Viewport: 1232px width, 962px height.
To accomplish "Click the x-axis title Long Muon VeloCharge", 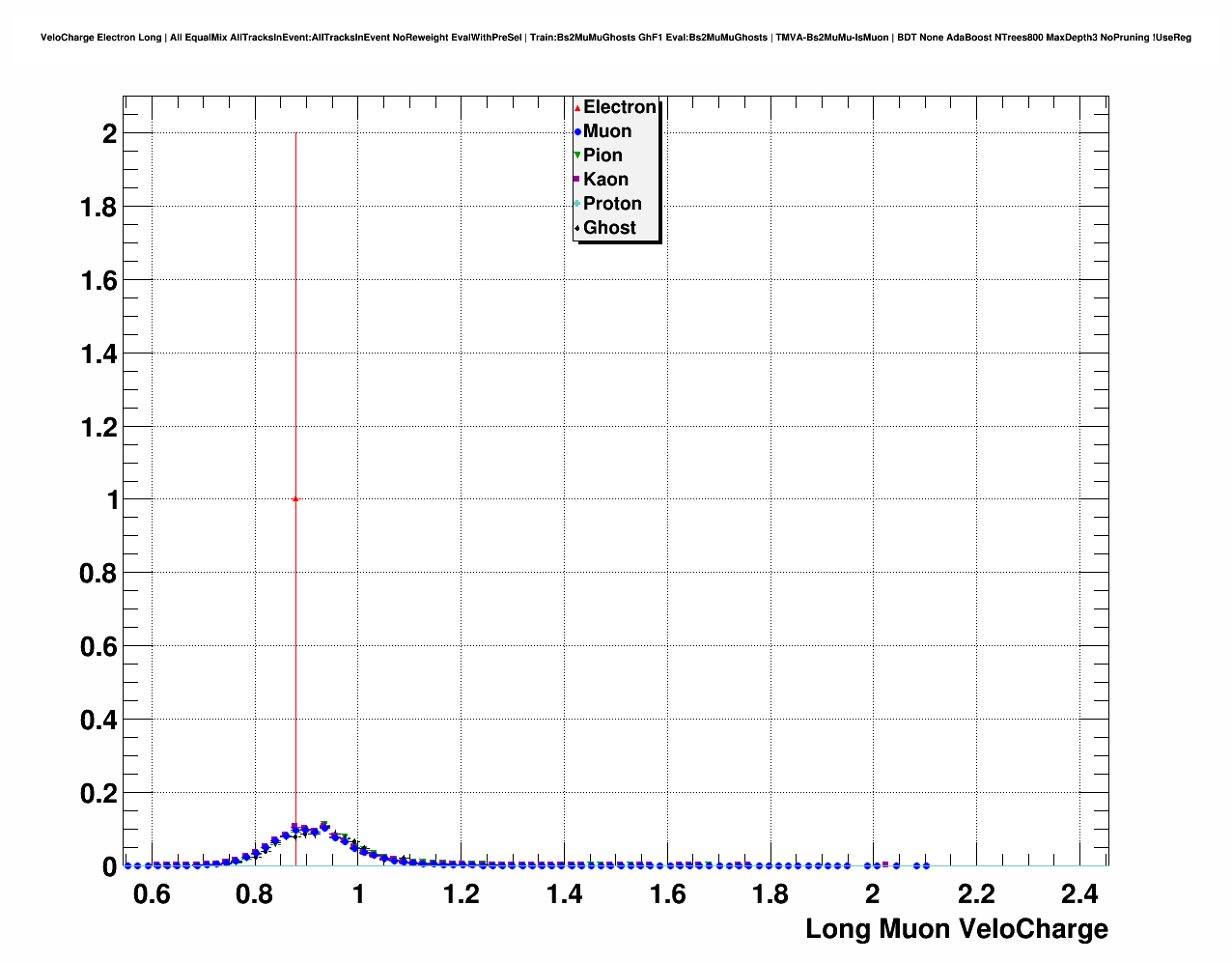I will click(x=957, y=929).
